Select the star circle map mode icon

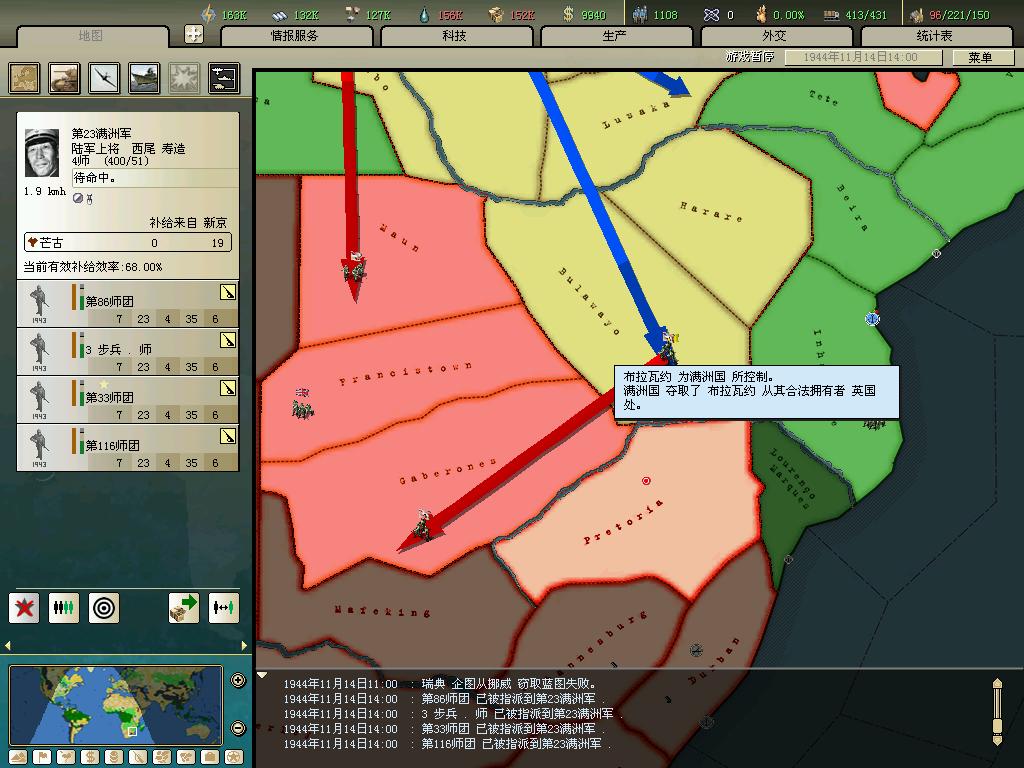234,758
